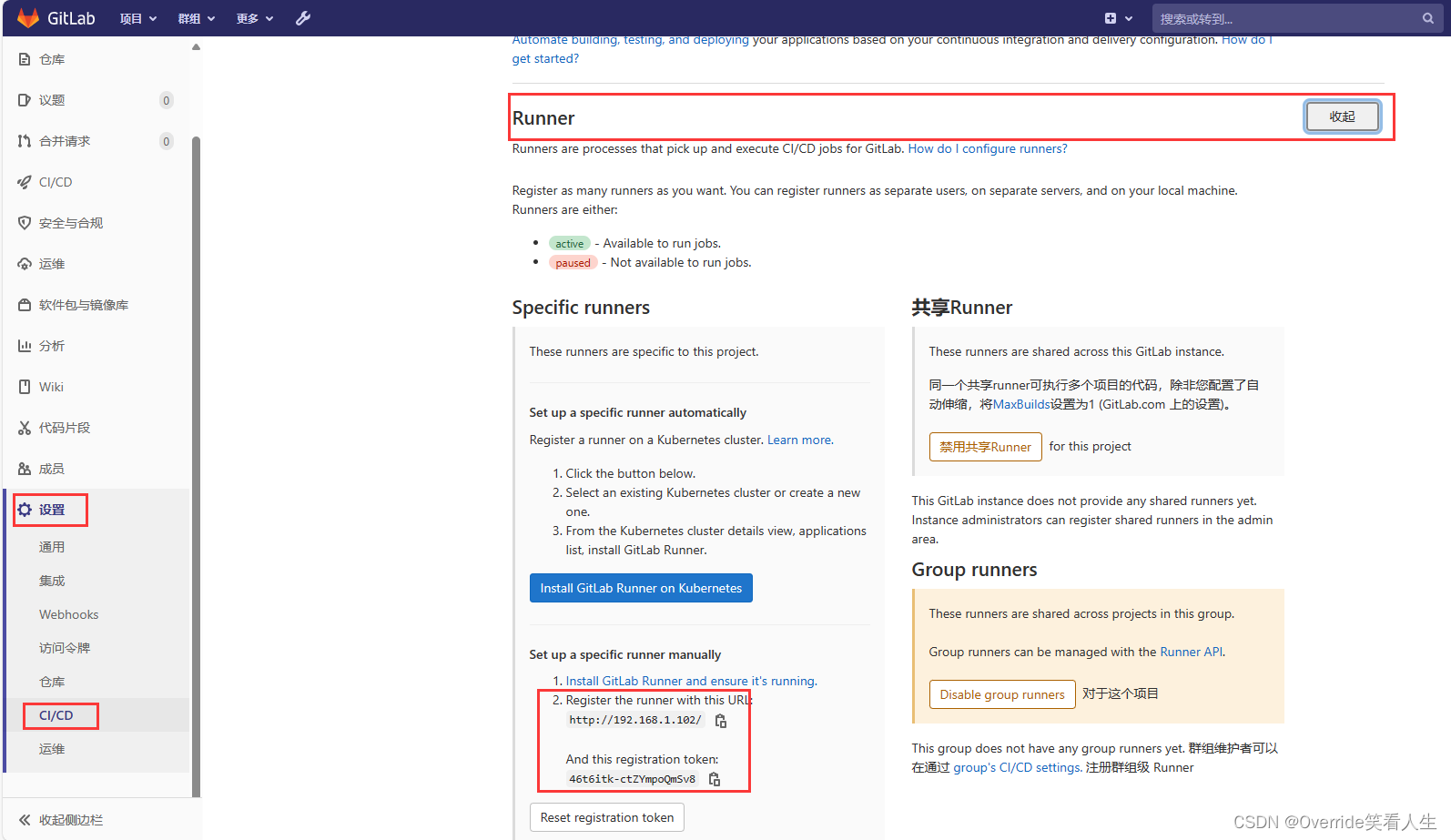Copy the runner URL with clipboard icon
The image size is (1451, 840).
(720, 721)
